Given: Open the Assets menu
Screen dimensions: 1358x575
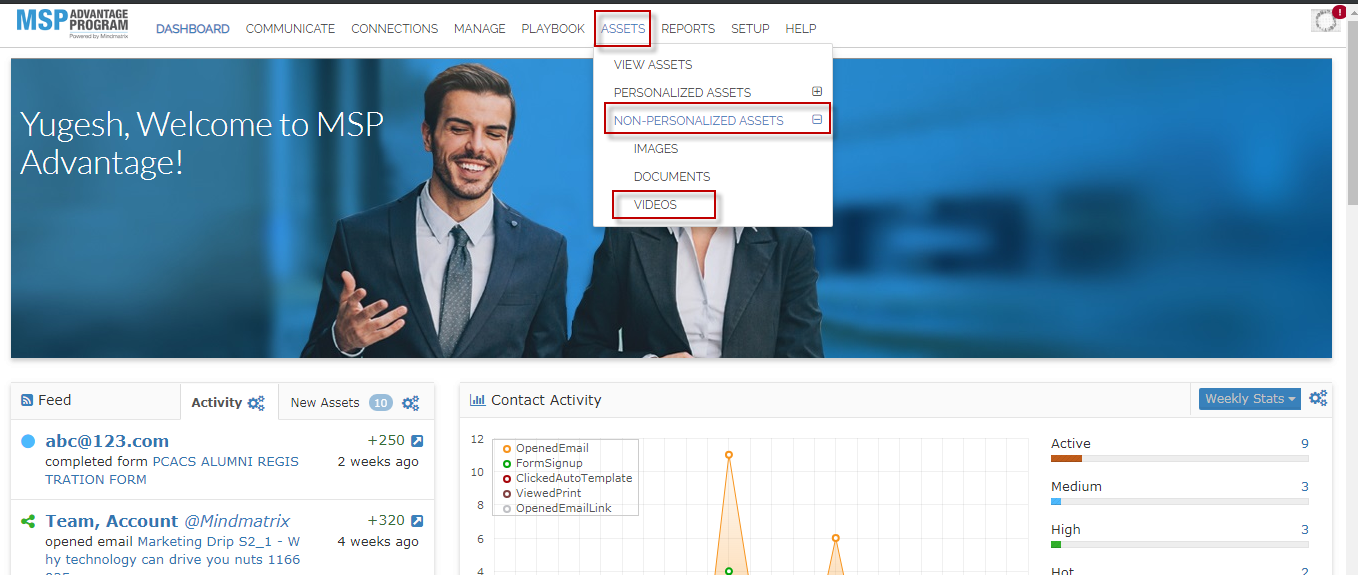Looking at the screenshot, I should point(623,29).
